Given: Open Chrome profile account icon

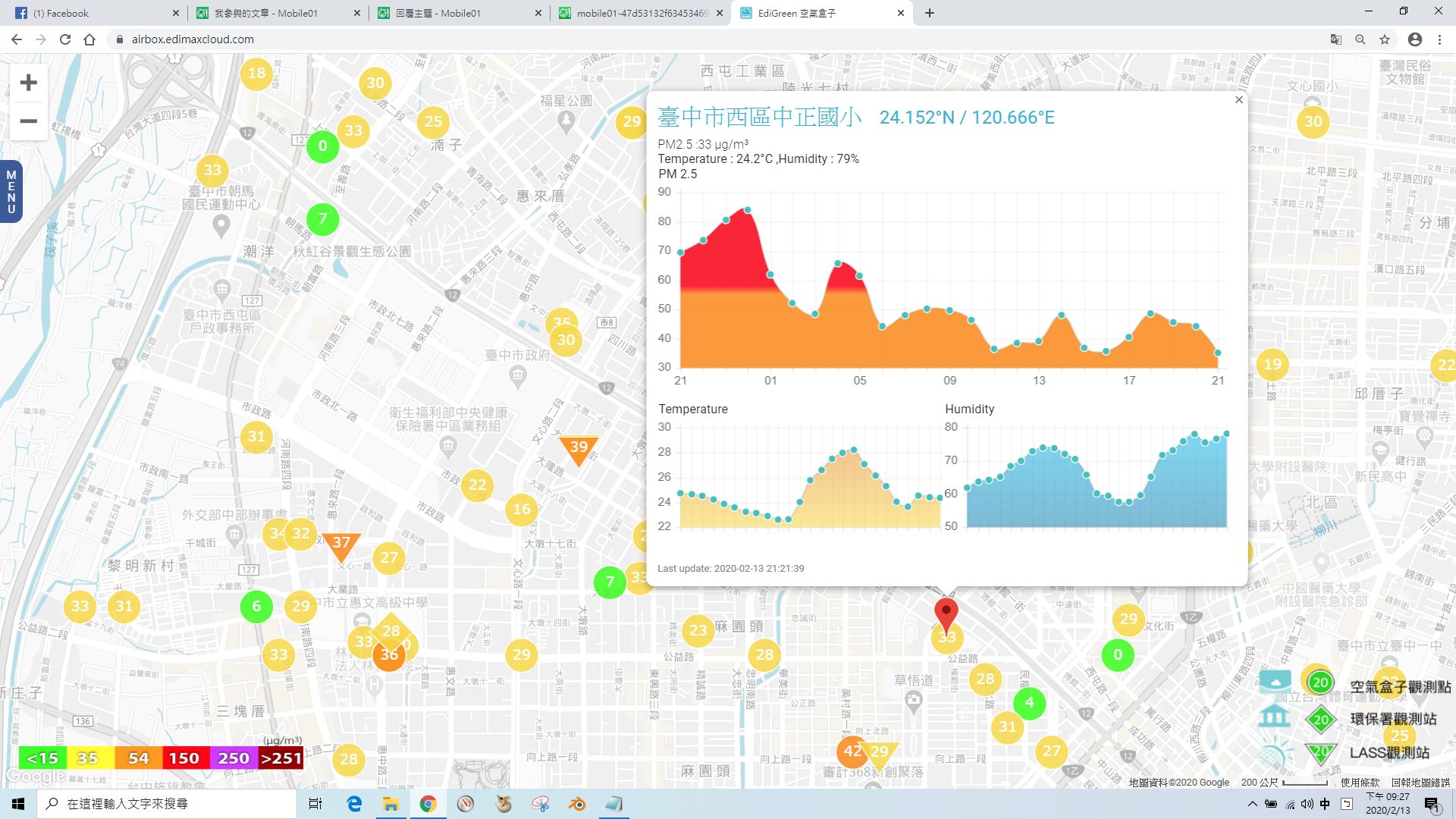Looking at the screenshot, I should point(1415,39).
